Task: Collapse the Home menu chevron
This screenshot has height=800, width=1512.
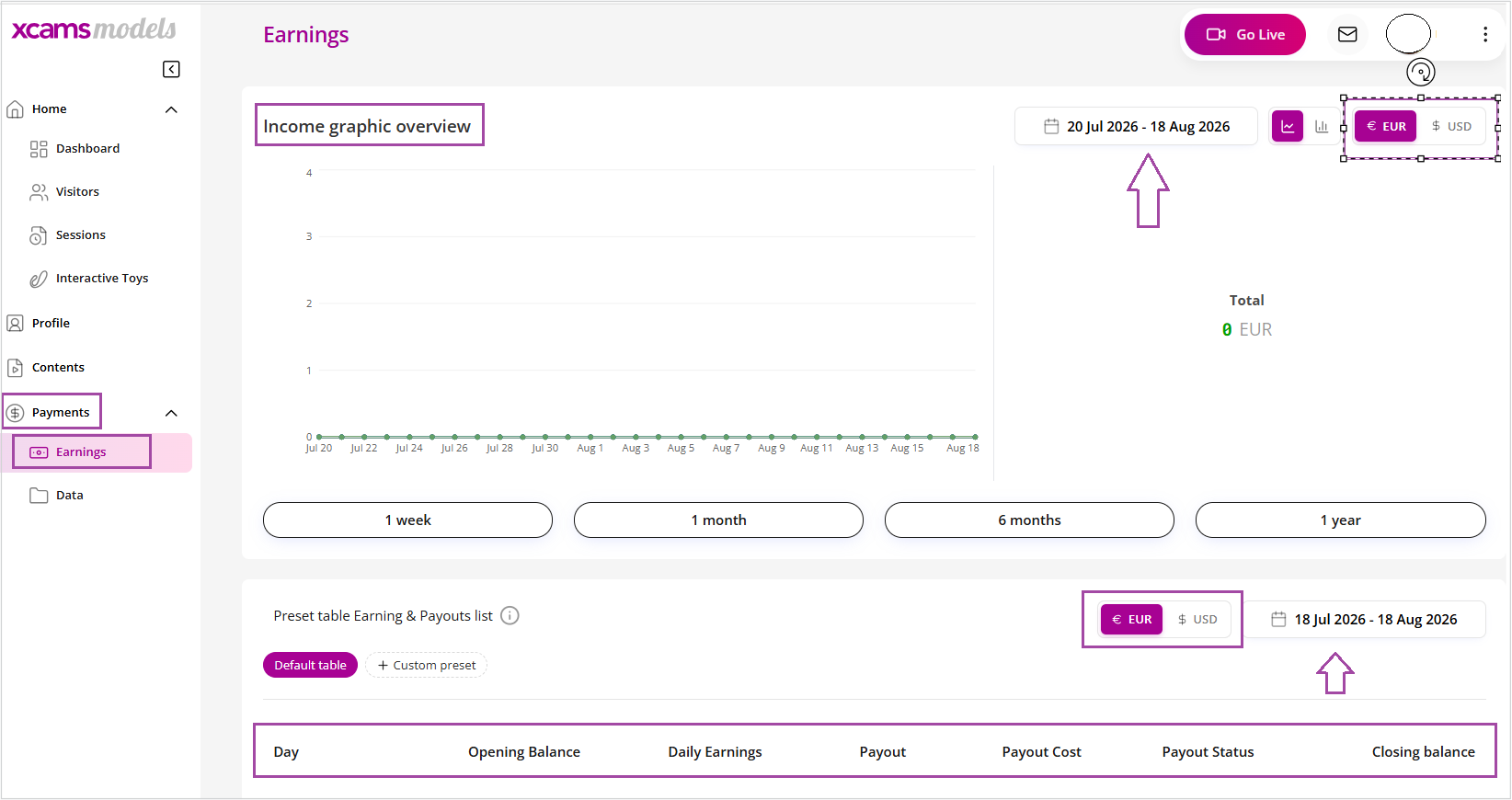Action: (x=171, y=109)
